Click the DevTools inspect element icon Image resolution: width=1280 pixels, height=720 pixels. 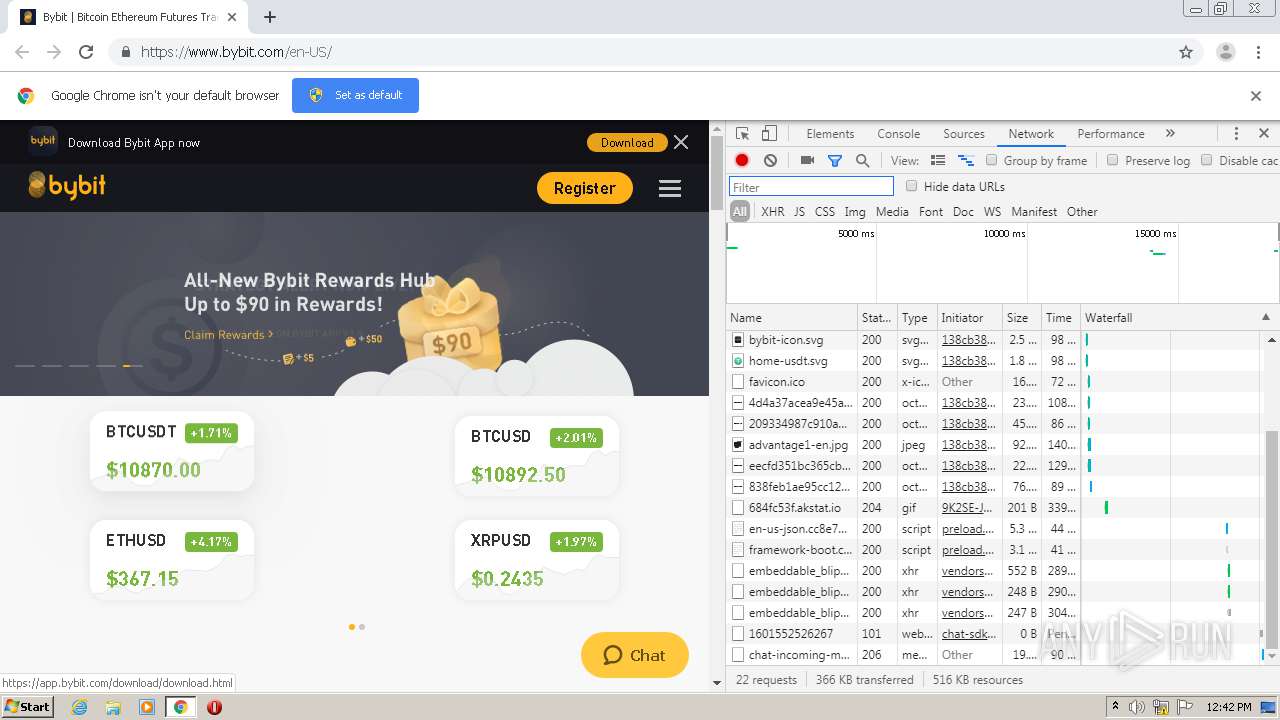[742, 134]
